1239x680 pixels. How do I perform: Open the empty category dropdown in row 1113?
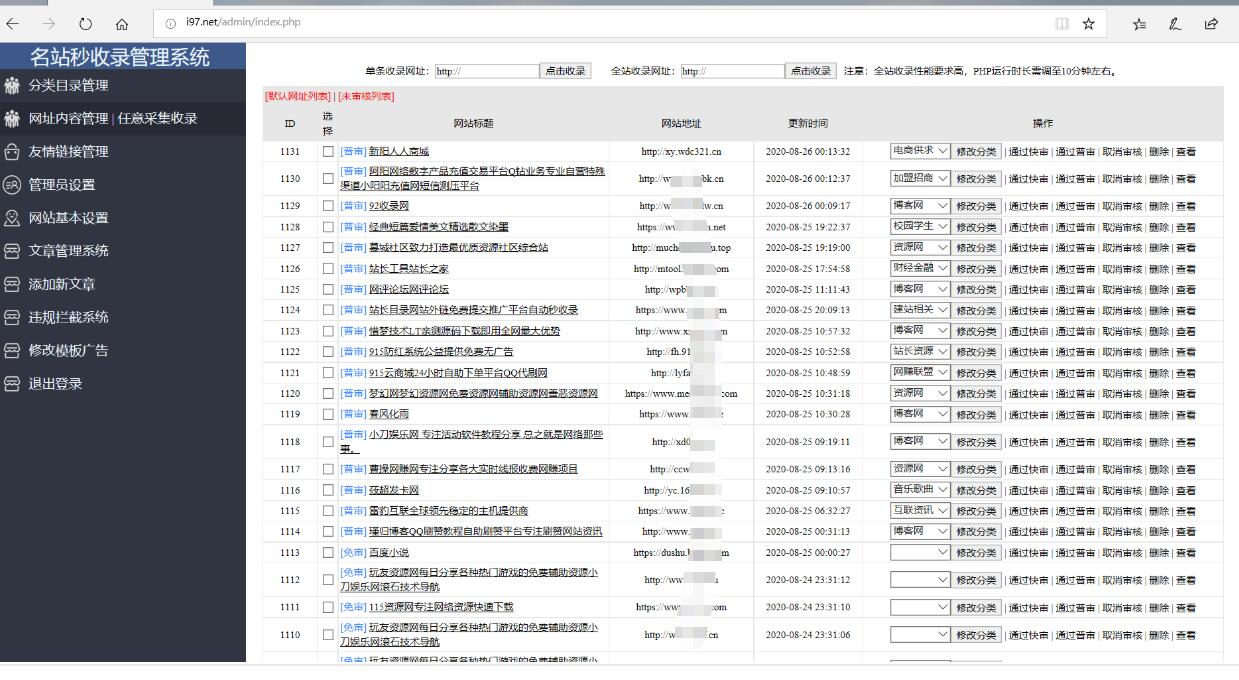click(x=920, y=552)
